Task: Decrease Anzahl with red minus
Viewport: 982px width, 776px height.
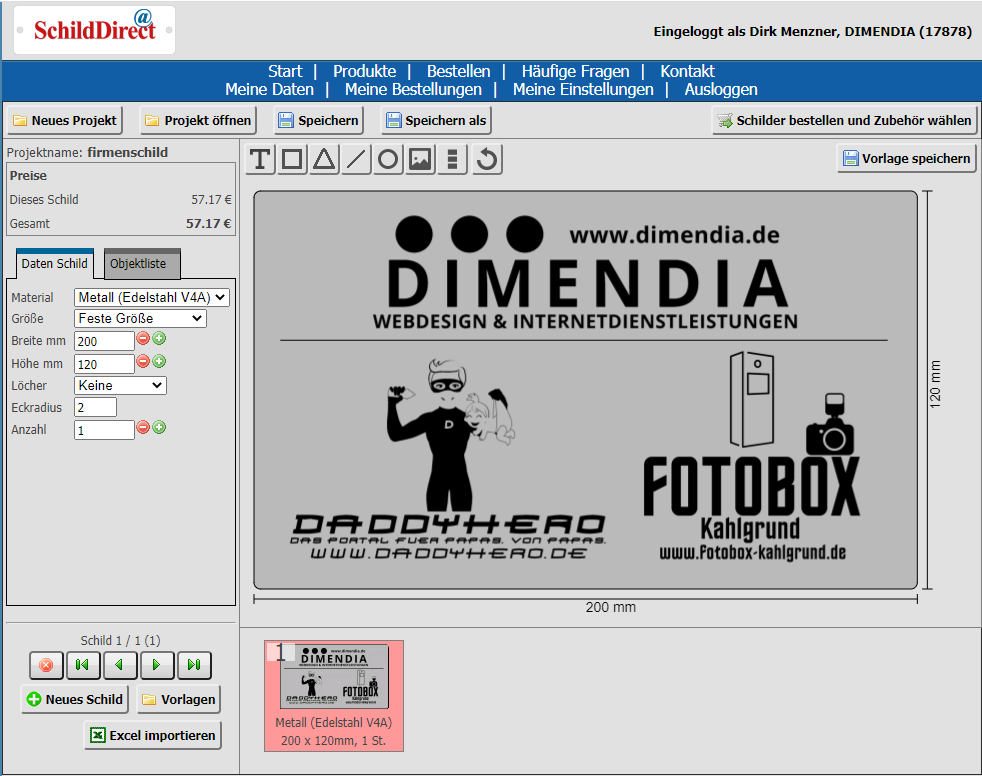Action: 143,428
